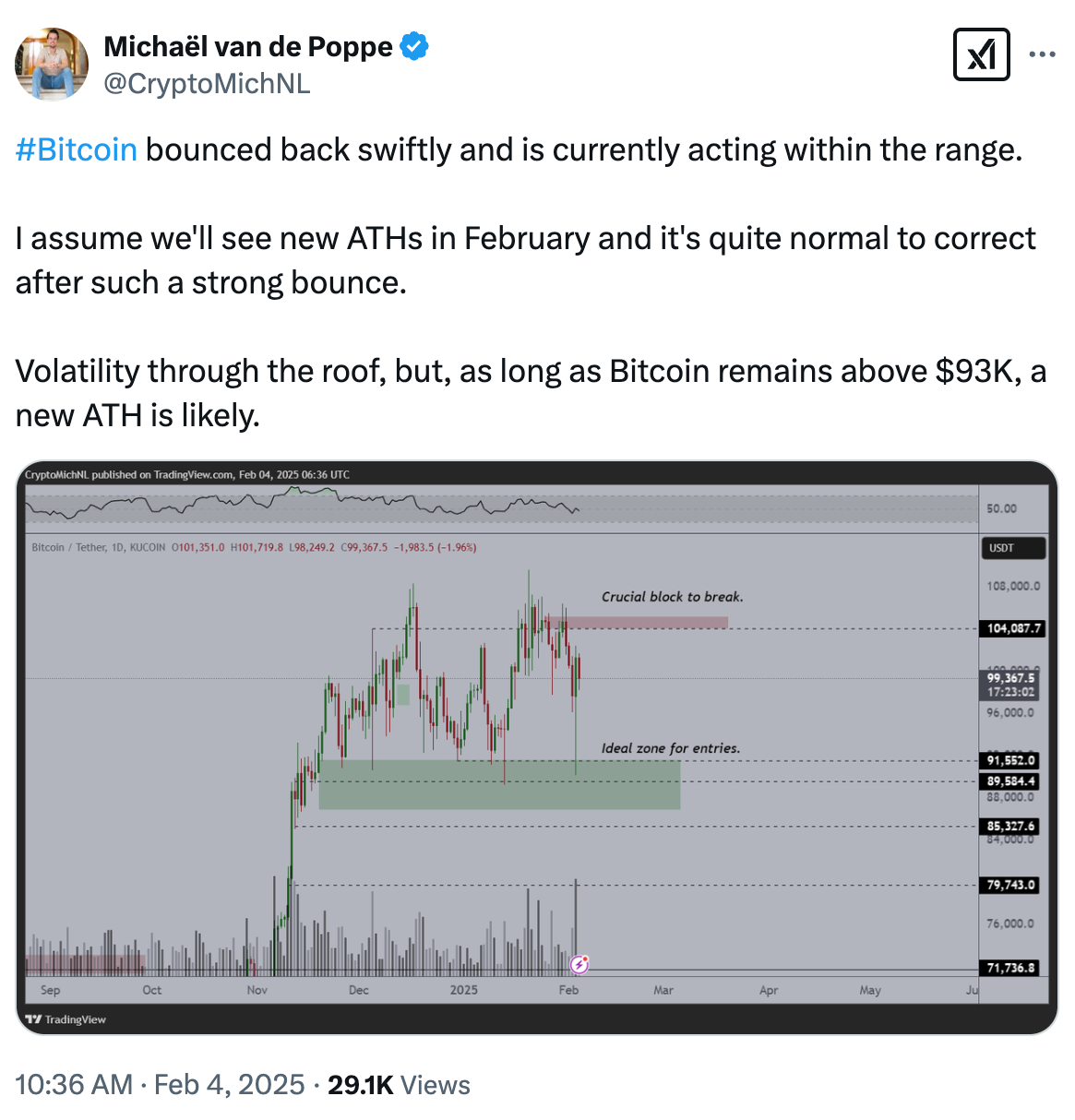Click the 104,087.7 price level label
This screenshot has height=1120, width=1075.
pyautogui.click(x=1013, y=628)
